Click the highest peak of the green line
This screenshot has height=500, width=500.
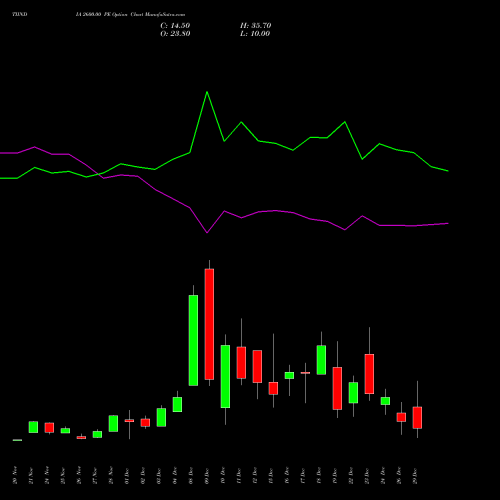coord(207,92)
